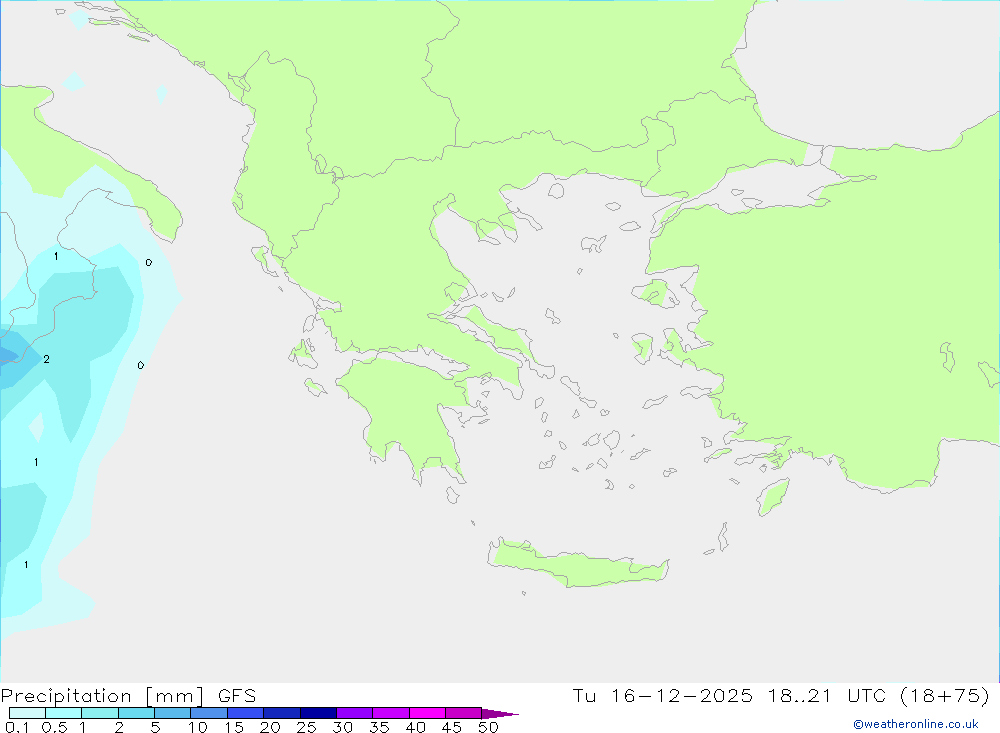The width and height of the screenshot is (1000, 733).
Task: Click the legend value '20'
Action: coord(270,727)
